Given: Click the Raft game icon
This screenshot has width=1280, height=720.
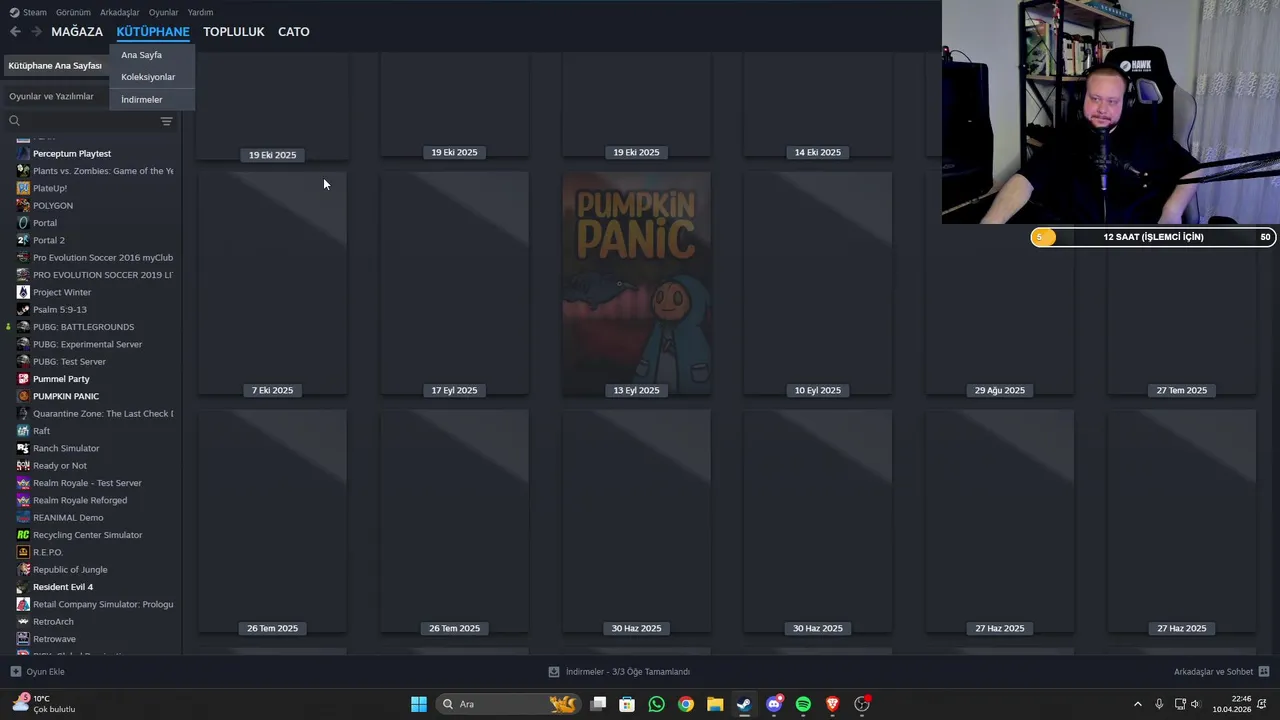Looking at the screenshot, I should click(23, 431).
